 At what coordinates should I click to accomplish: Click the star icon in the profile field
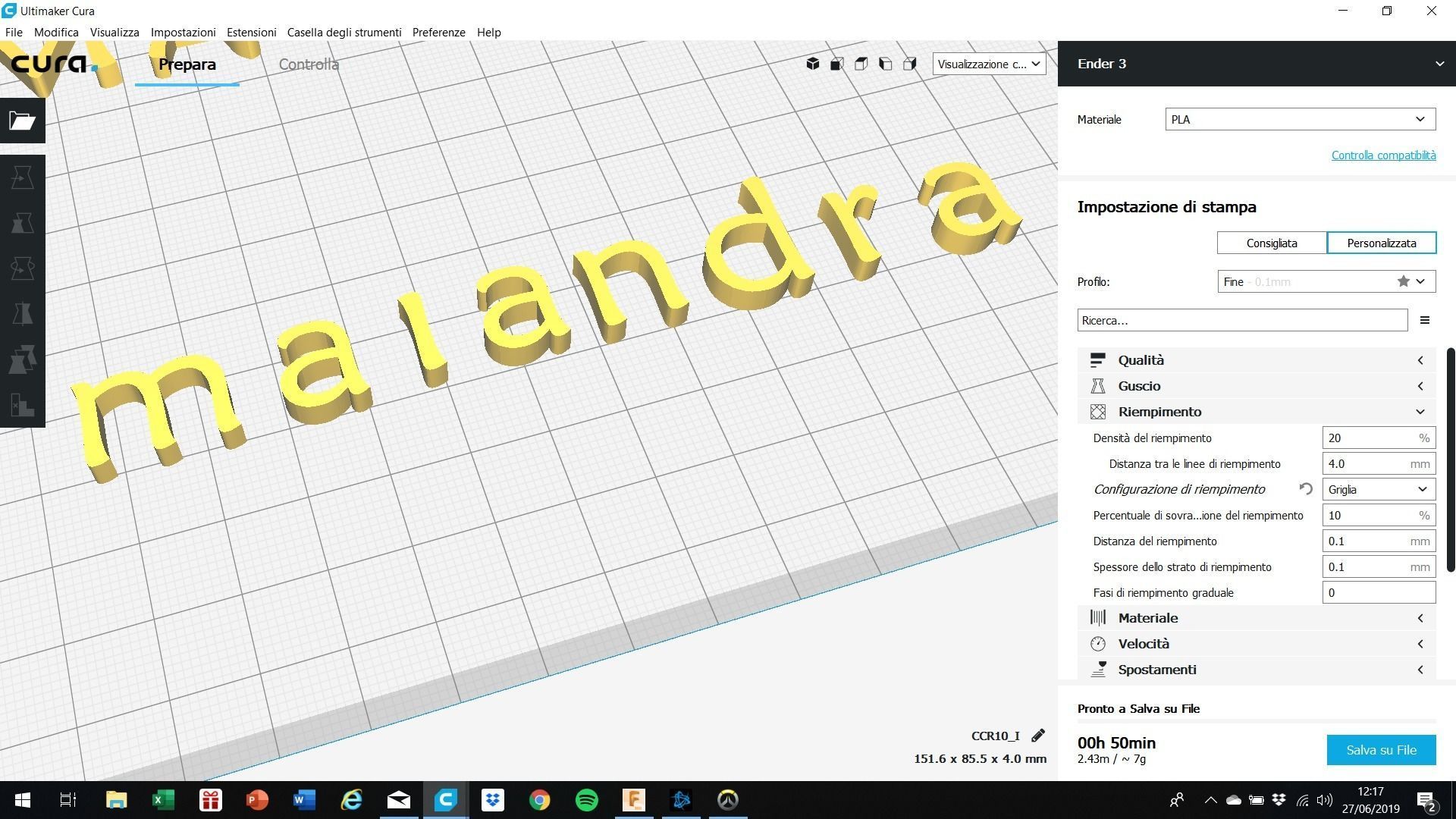pos(1404,281)
